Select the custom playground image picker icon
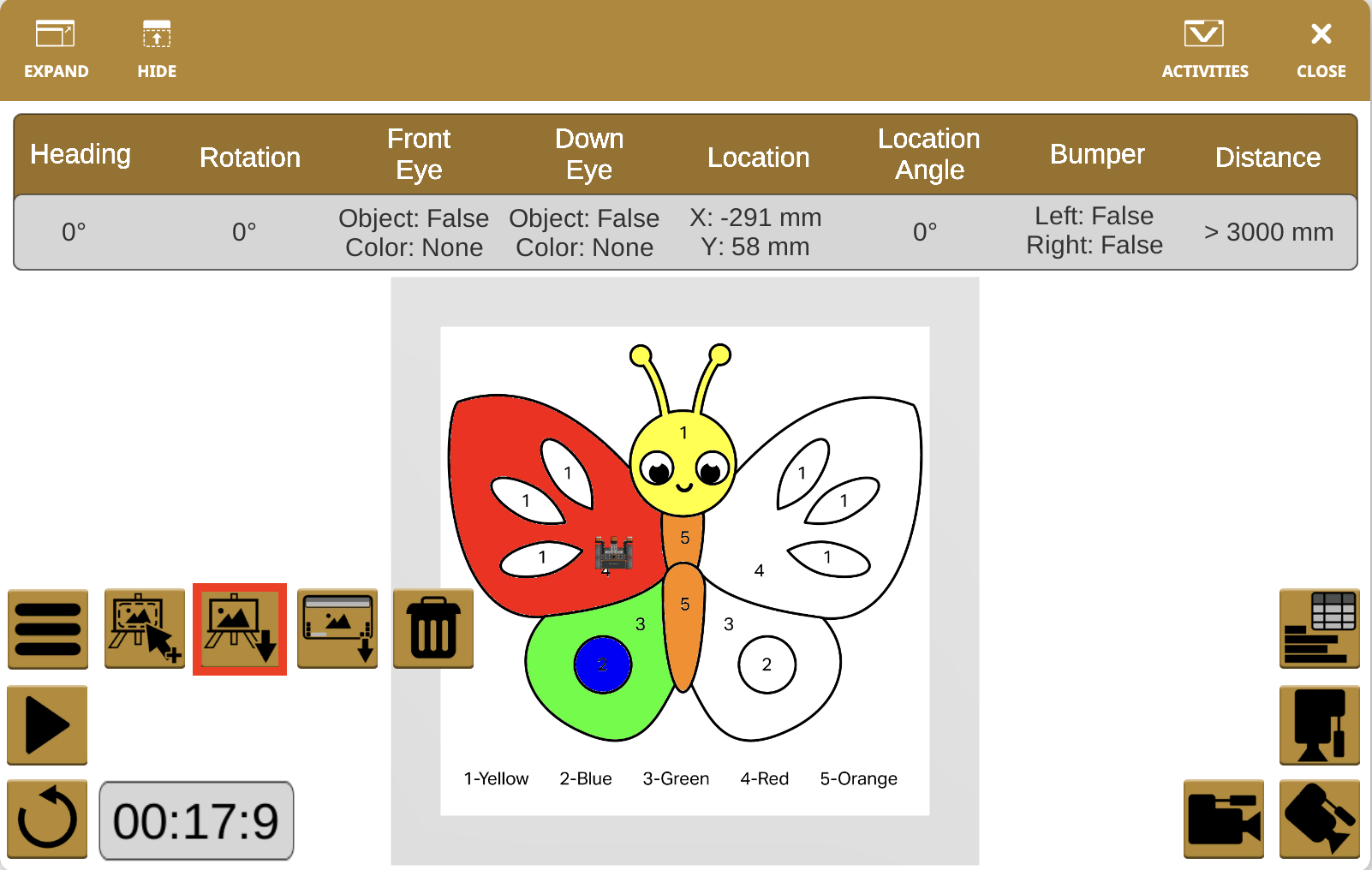 pos(145,629)
